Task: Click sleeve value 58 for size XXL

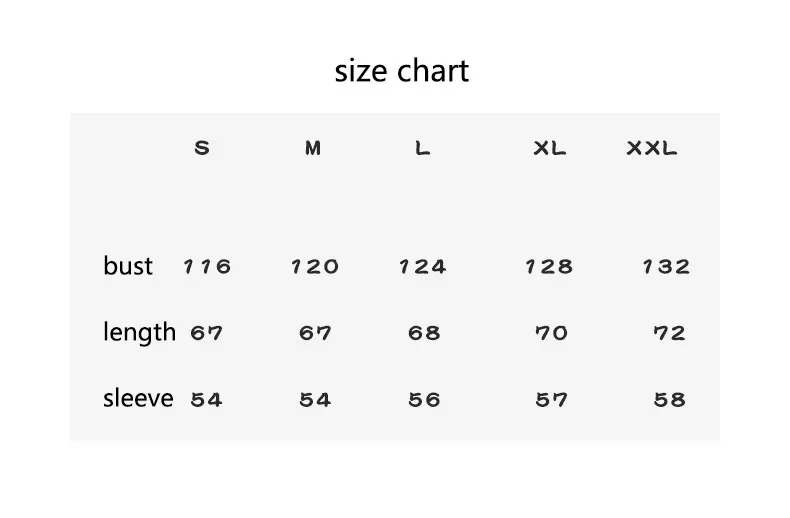Action: coord(669,400)
